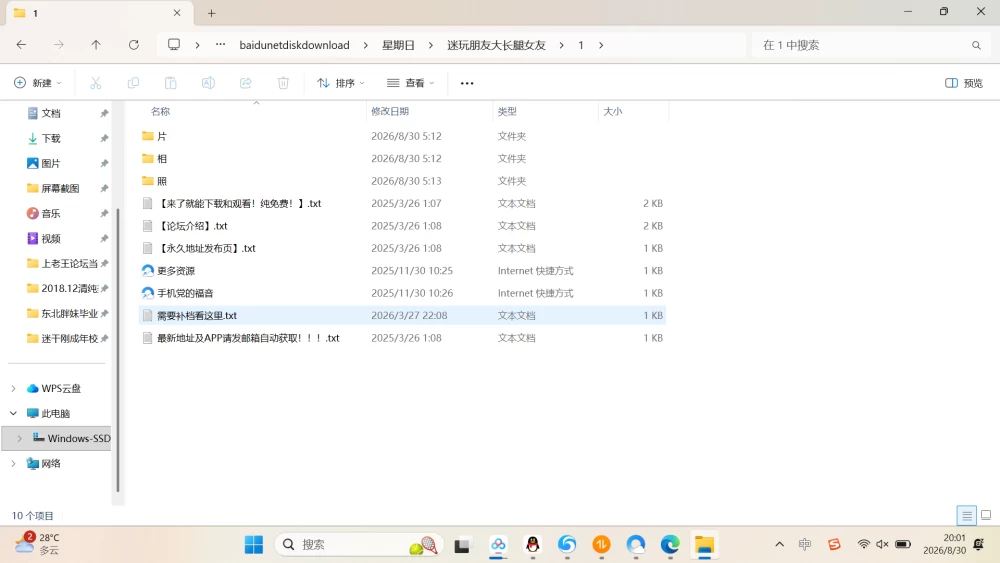Click 星期日 in the breadcrumb path
Viewport: 1000px width, 563px height.
pos(398,45)
